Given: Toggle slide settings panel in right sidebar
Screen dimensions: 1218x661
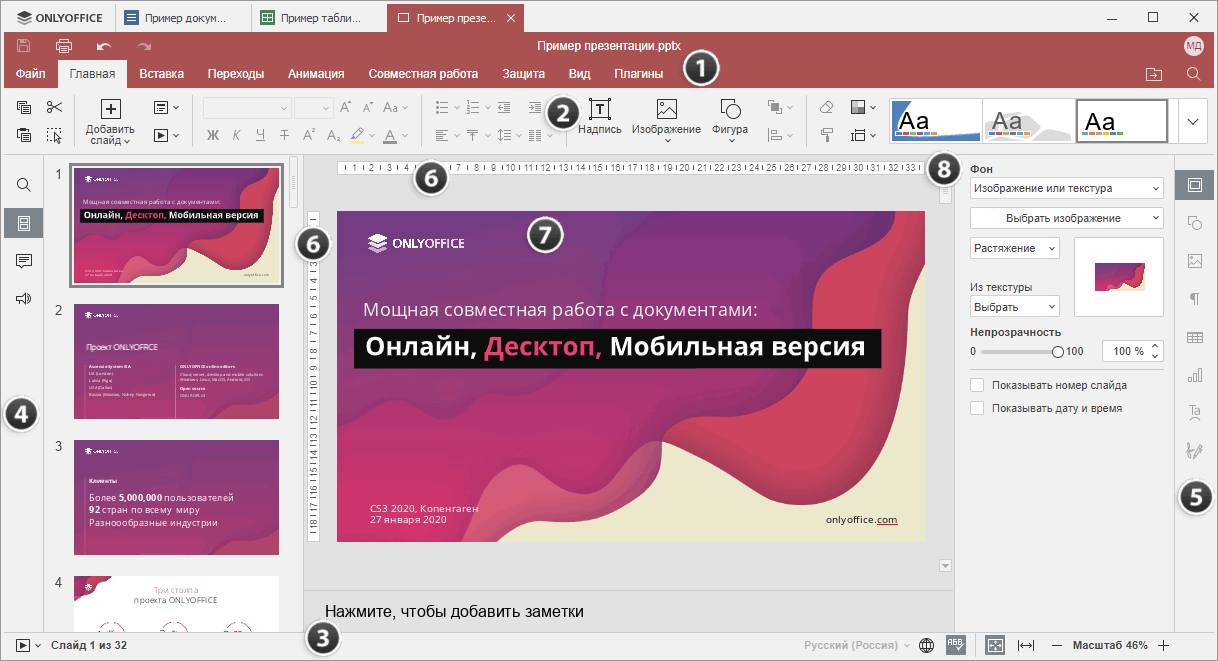Looking at the screenshot, I should [x=1194, y=185].
